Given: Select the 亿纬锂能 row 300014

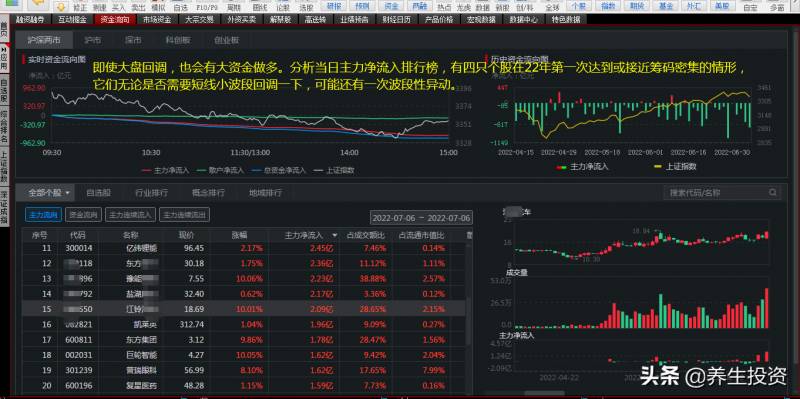Looking at the screenshot, I should (x=243, y=248).
